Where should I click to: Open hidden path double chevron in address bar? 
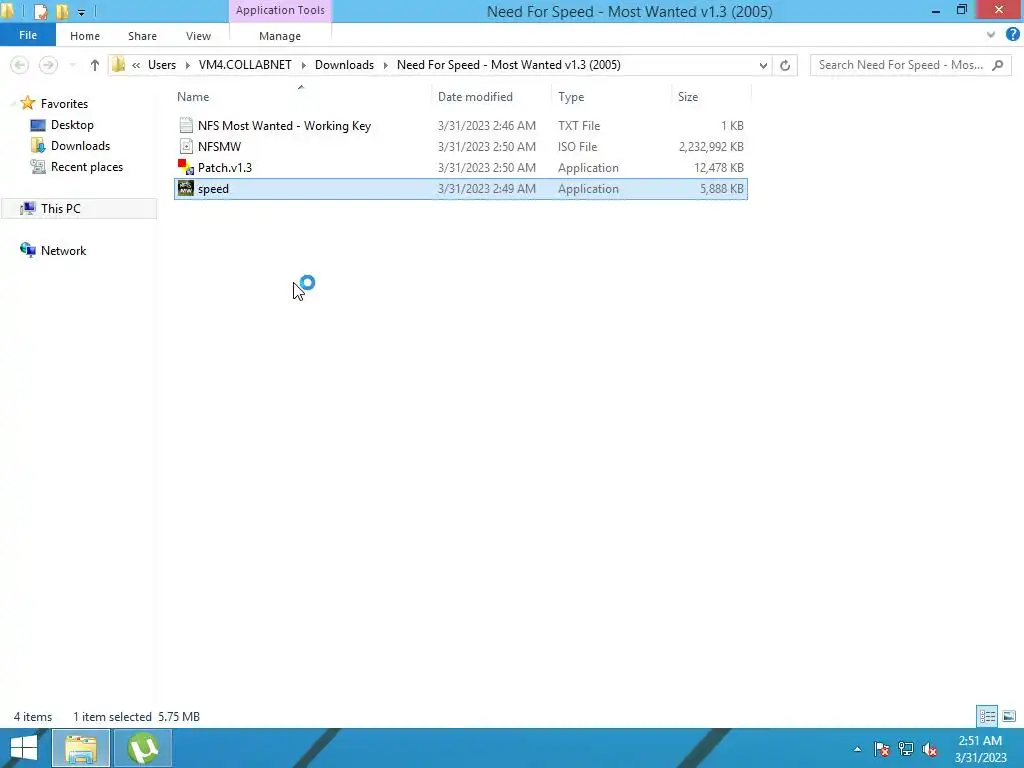pyautogui.click(x=136, y=65)
